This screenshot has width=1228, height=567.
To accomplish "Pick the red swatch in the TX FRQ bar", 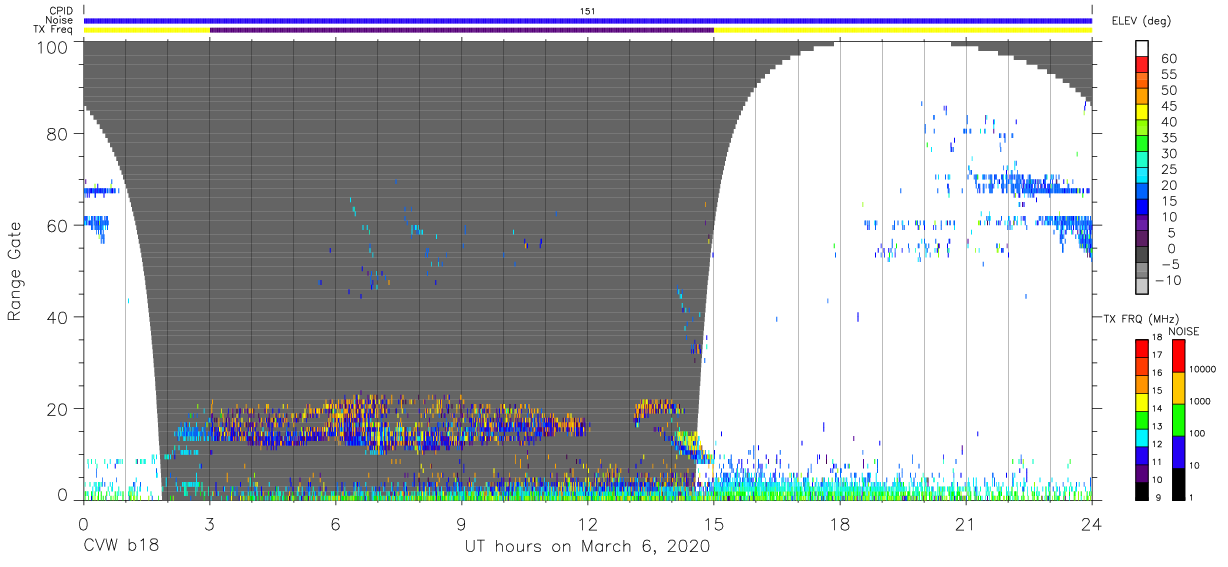I will click(x=1141, y=349).
